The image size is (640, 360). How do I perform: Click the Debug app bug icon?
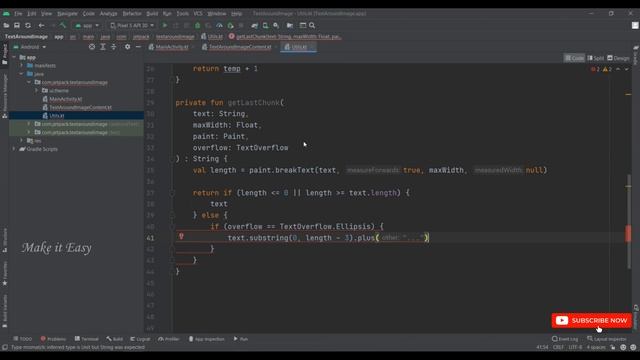198,25
